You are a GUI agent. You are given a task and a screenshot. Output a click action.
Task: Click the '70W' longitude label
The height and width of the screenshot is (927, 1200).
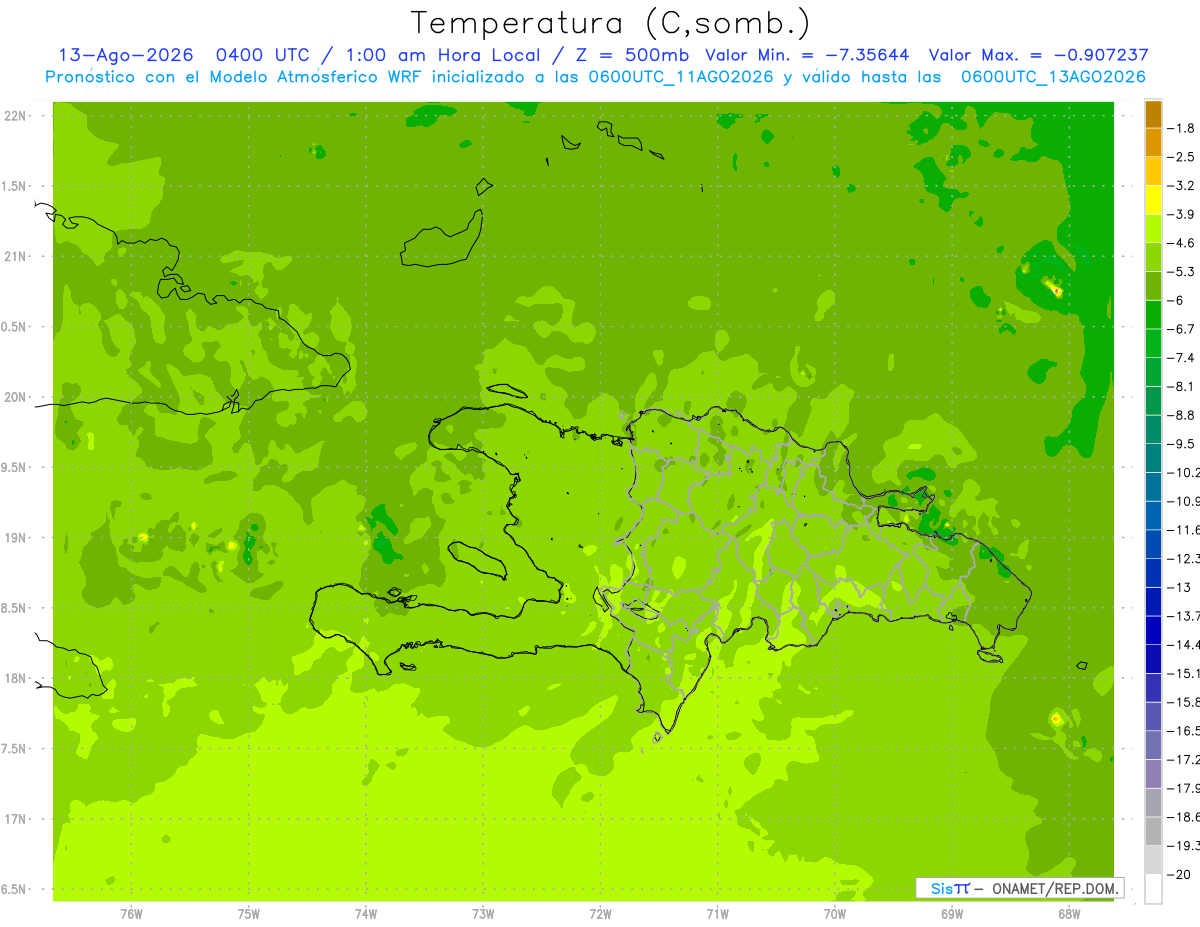(834, 914)
